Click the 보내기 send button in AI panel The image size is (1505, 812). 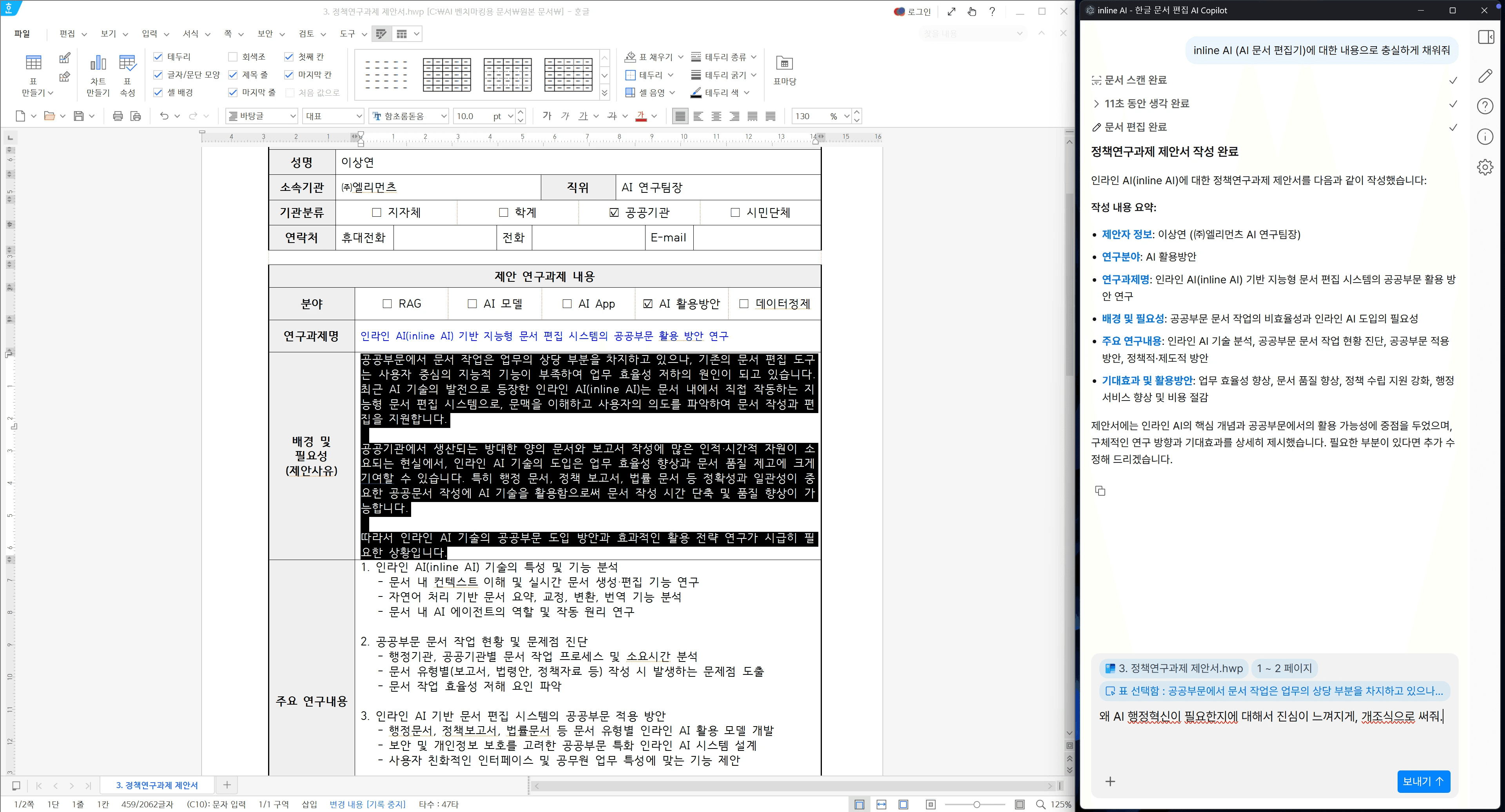click(1423, 781)
